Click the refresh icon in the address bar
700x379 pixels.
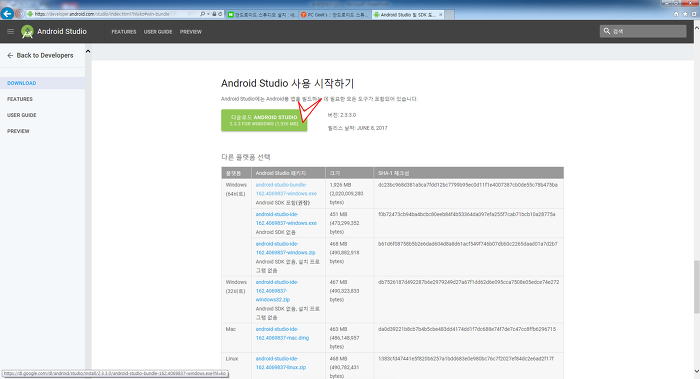(x=220, y=14)
